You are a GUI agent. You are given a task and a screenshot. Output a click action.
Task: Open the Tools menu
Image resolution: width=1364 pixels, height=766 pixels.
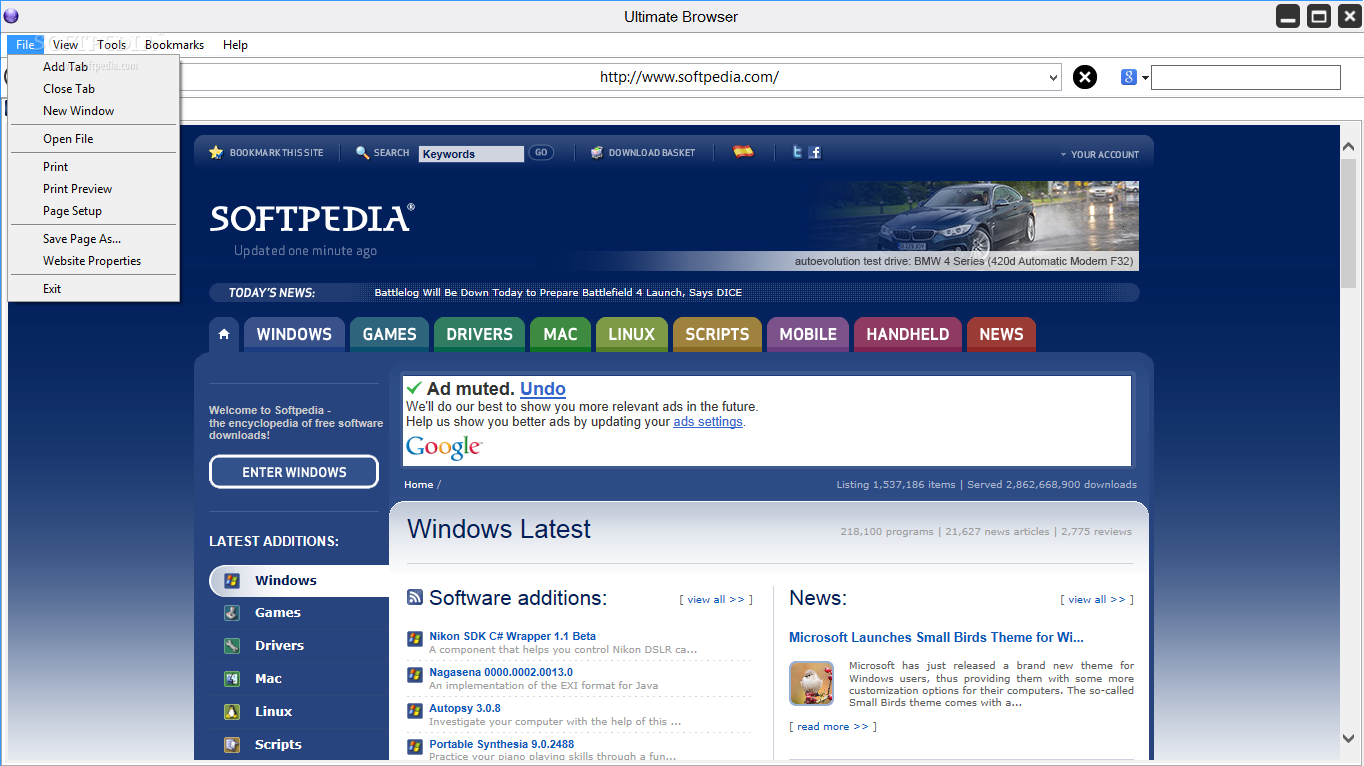(112, 44)
